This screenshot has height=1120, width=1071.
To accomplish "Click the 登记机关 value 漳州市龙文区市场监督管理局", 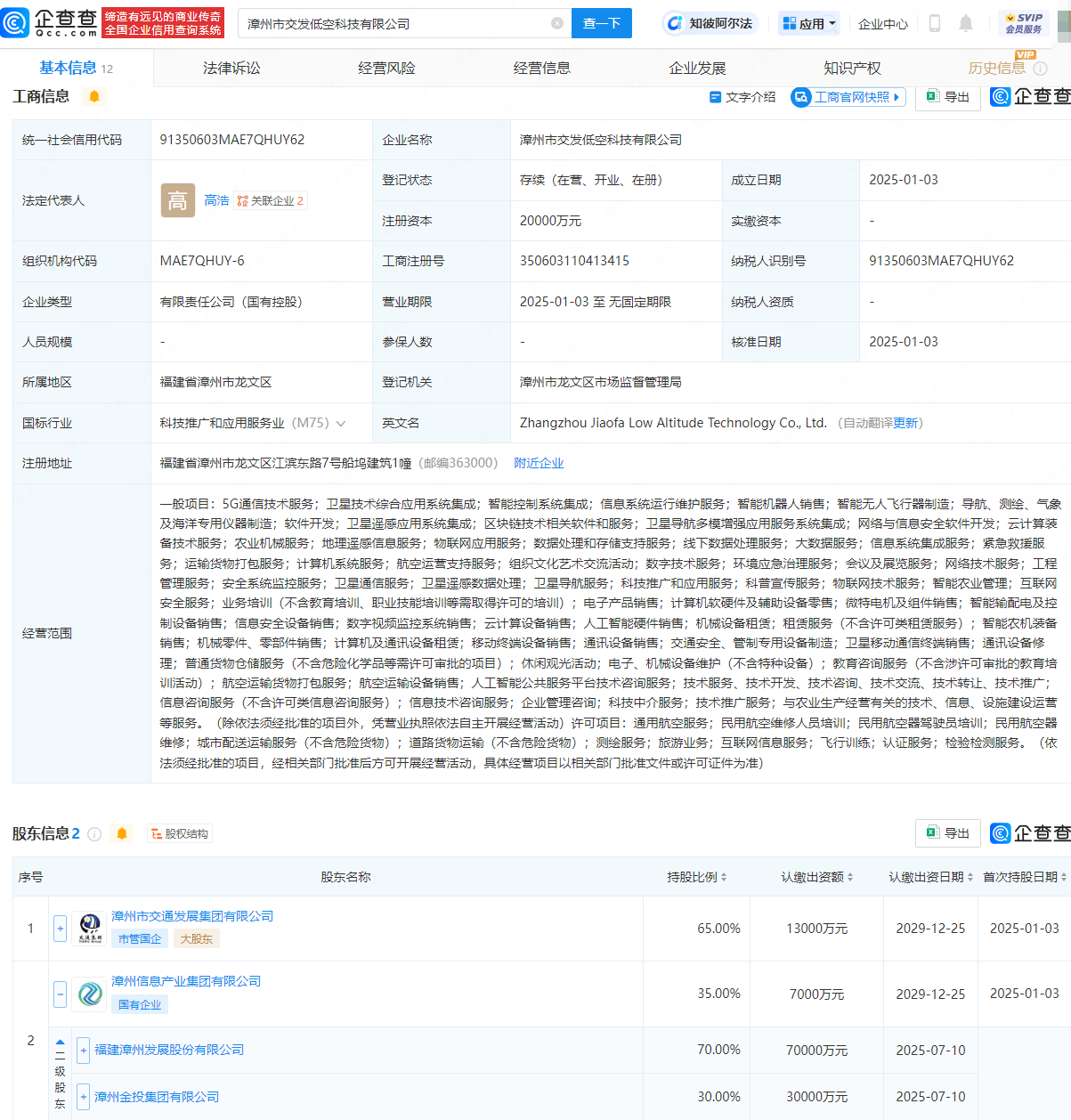I will (x=601, y=382).
